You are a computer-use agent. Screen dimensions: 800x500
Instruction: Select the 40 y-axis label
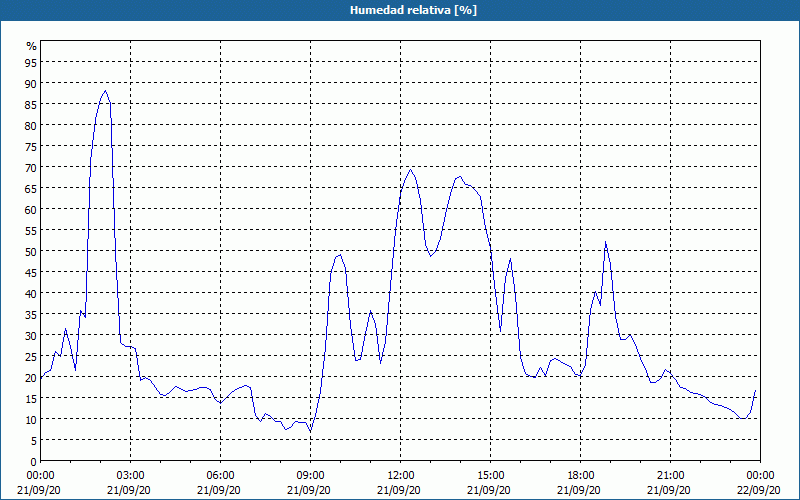(31, 293)
